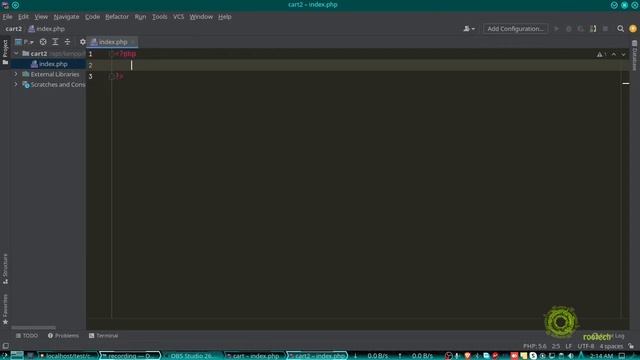Click the warning inspection indicator in editor
Viewport: 640px width, 360px height.
click(x=602, y=54)
